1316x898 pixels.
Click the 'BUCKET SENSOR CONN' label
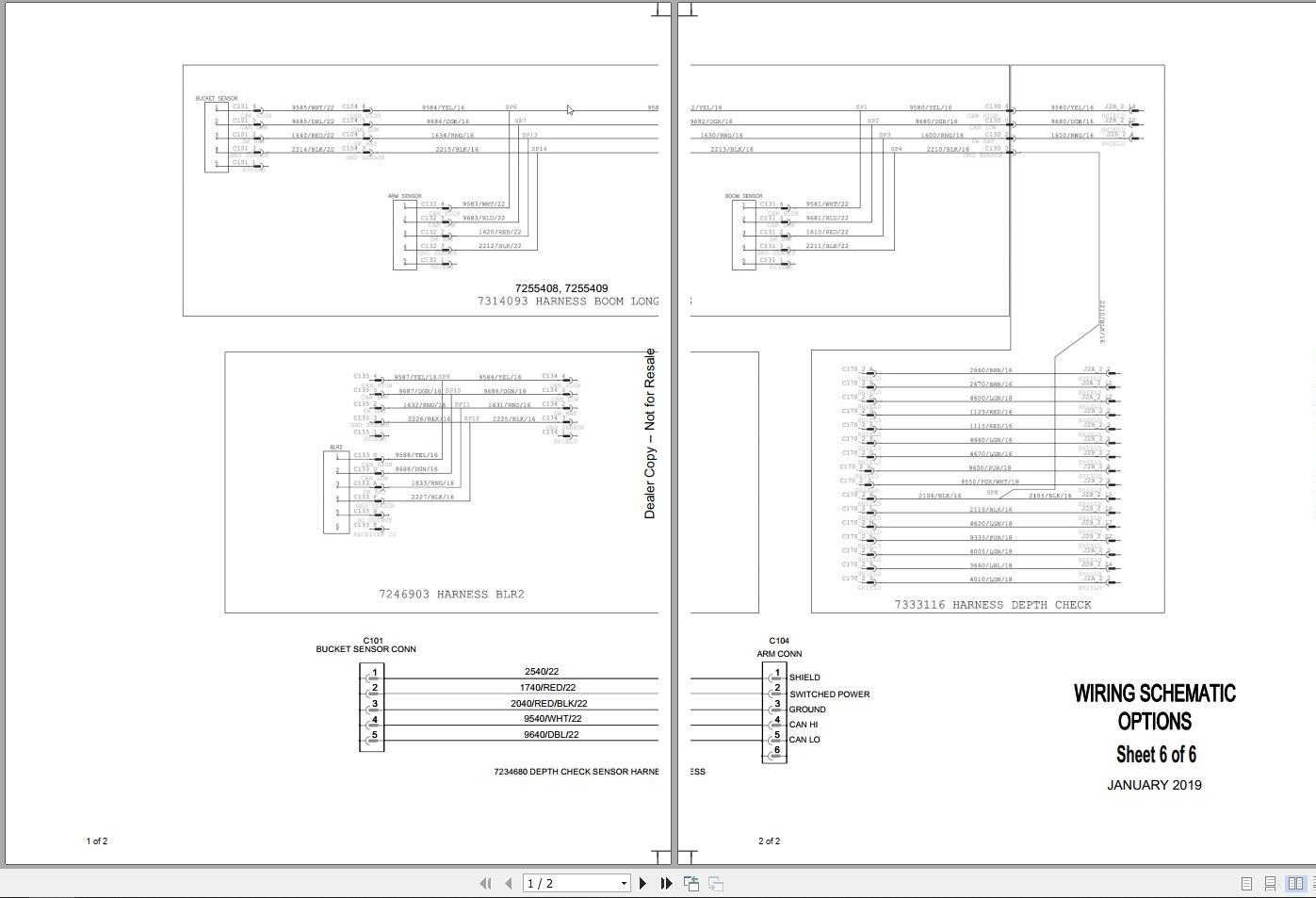(x=366, y=649)
